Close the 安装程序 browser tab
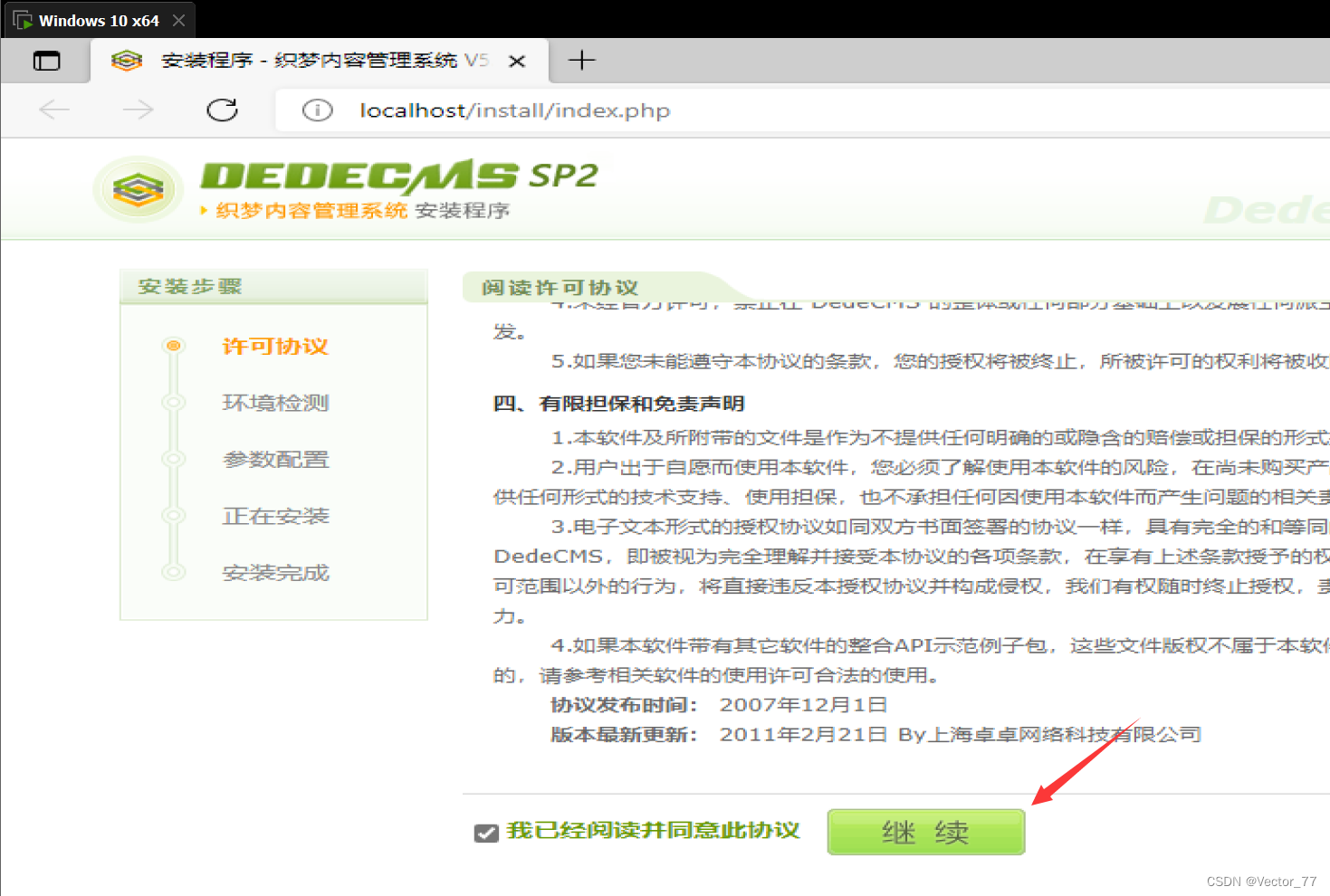This screenshot has height=896, width=1330. tap(517, 61)
